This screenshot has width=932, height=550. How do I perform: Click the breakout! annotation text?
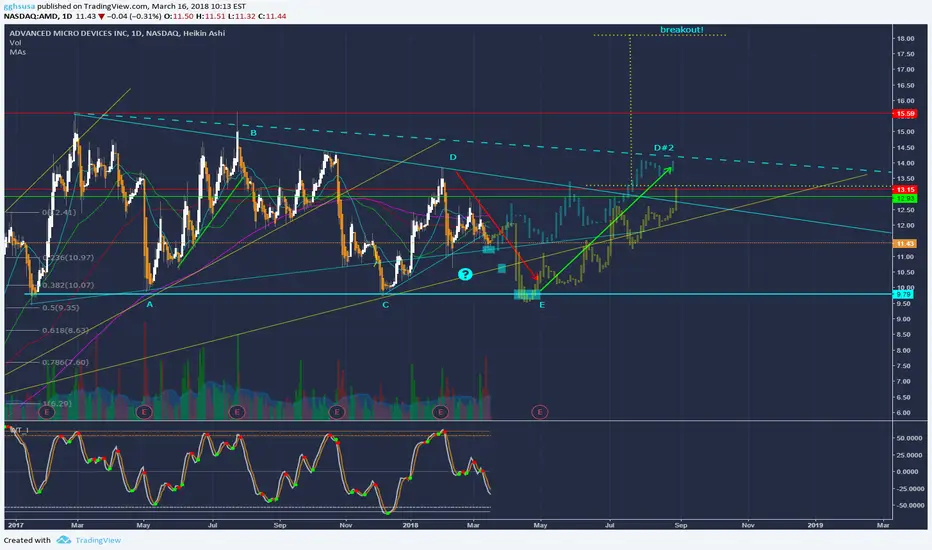click(x=681, y=30)
